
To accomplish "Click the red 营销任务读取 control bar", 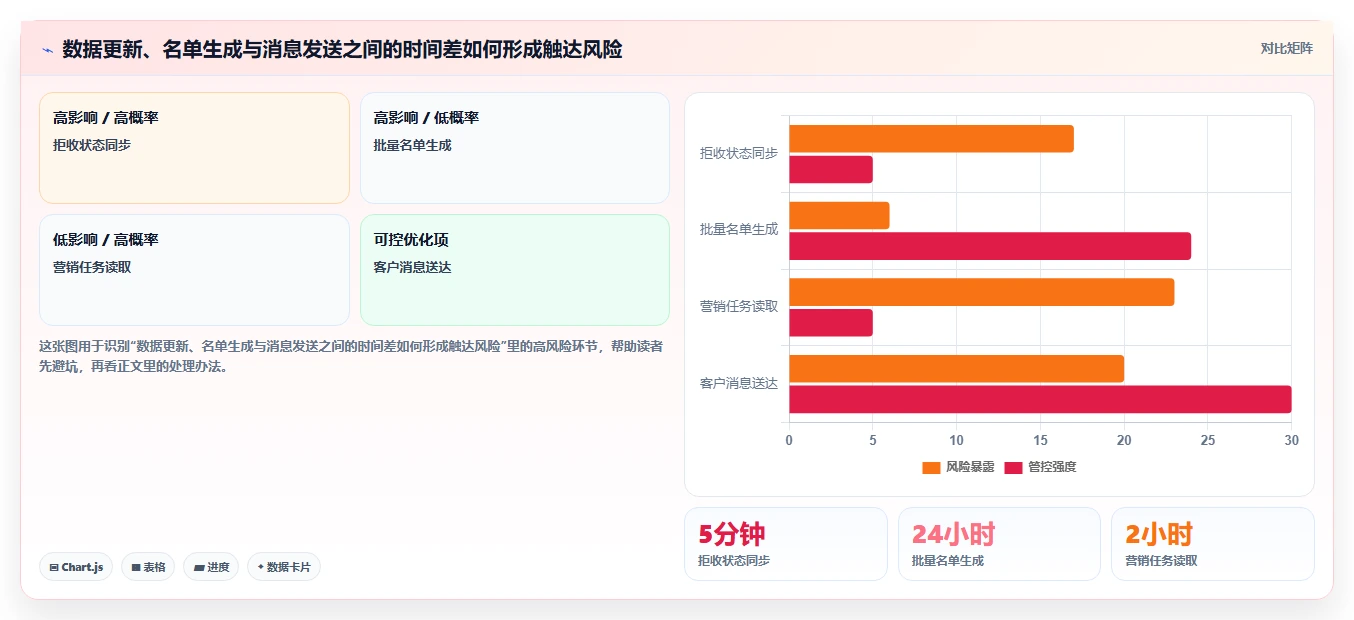I will [831, 323].
